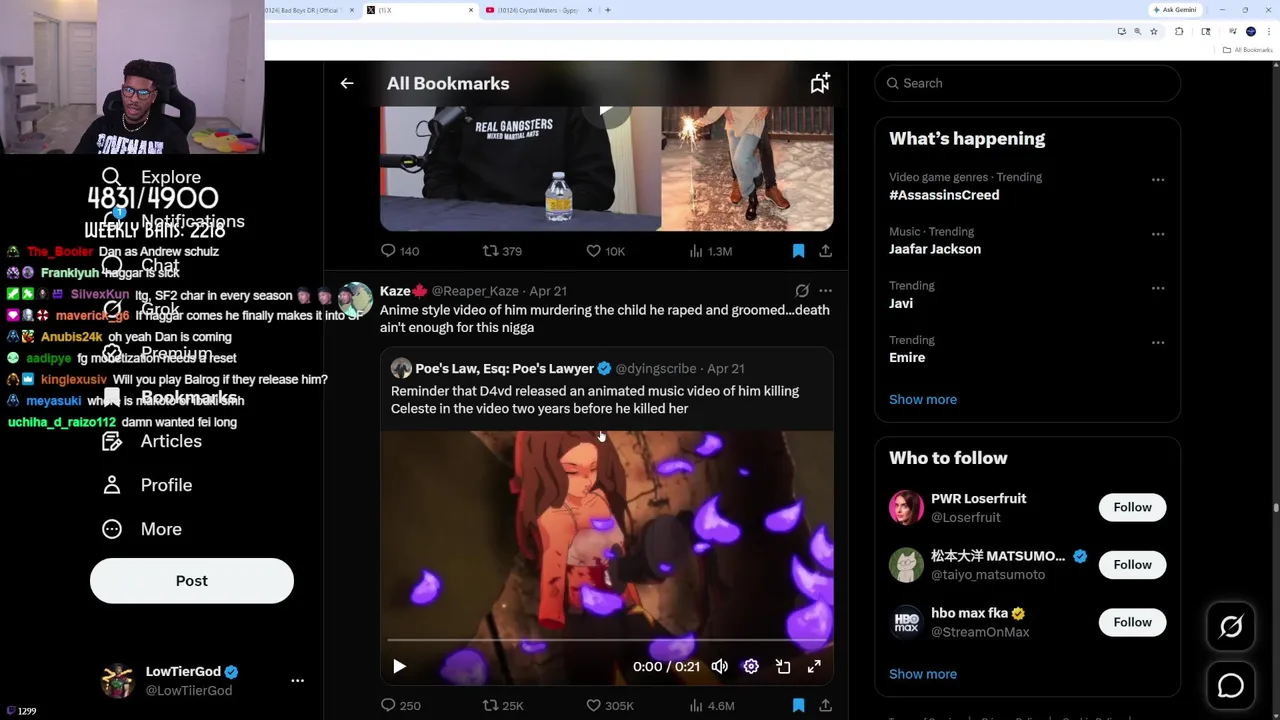
Task: Open Ask Gemini in Chrome
Action: point(1175,10)
